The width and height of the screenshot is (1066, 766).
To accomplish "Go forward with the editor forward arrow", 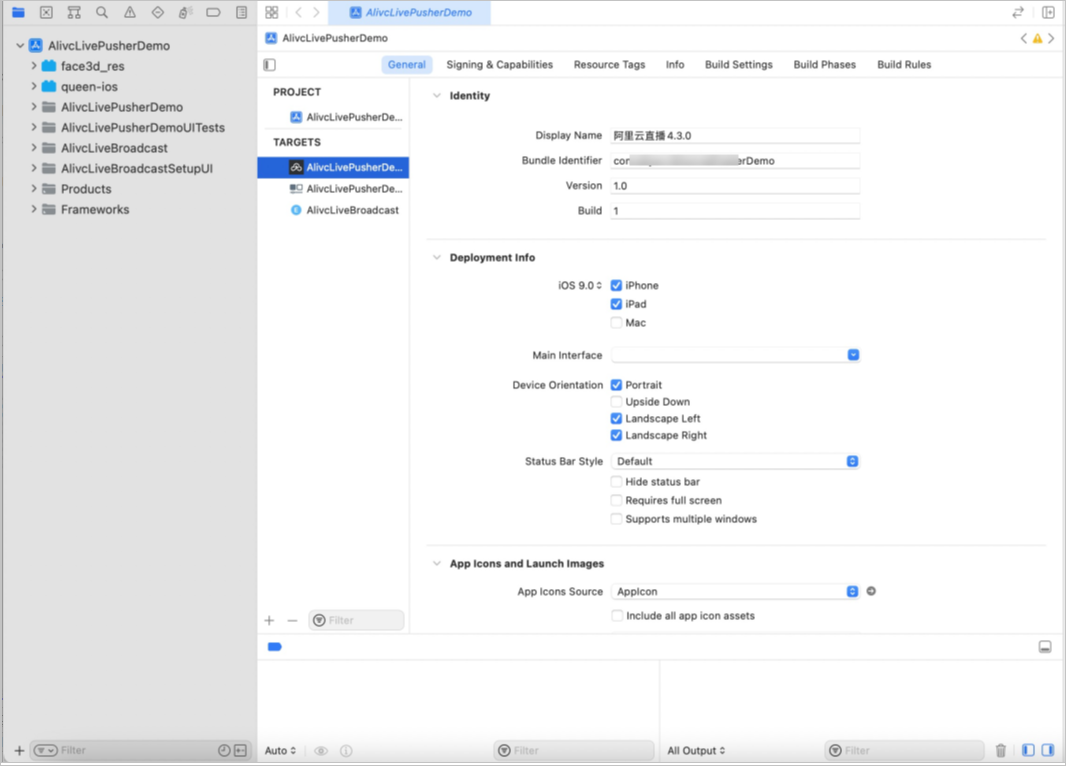I will [x=316, y=12].
